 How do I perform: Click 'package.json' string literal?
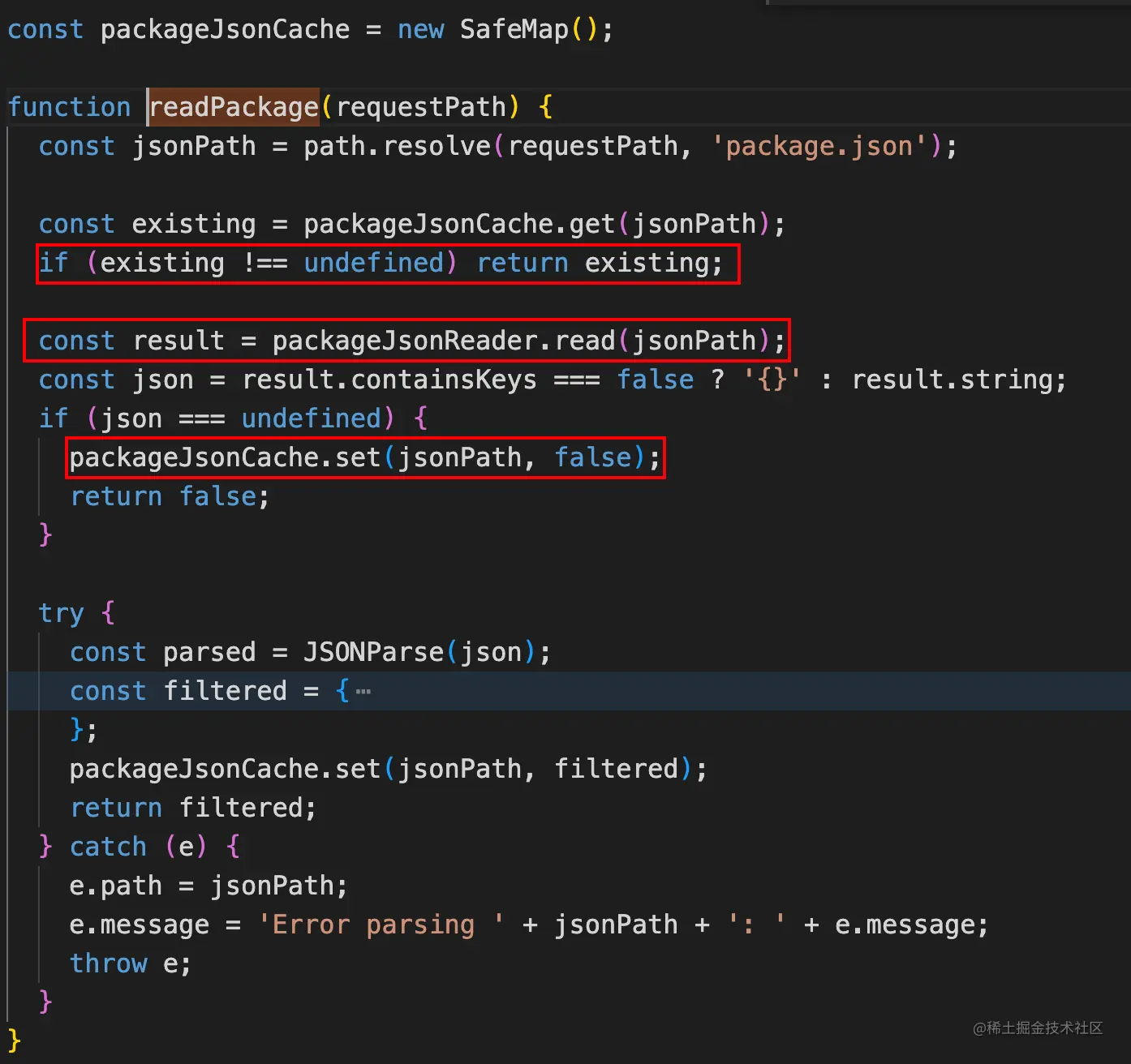819,147
